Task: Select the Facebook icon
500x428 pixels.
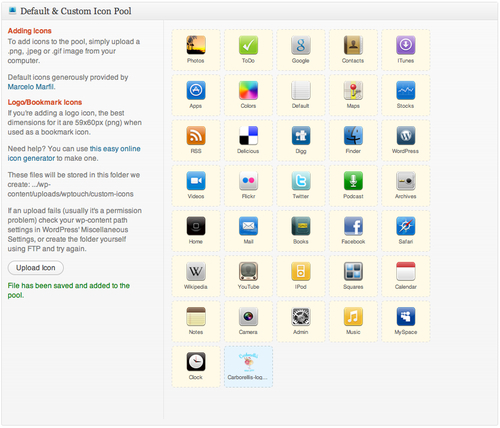Action: 353,226
